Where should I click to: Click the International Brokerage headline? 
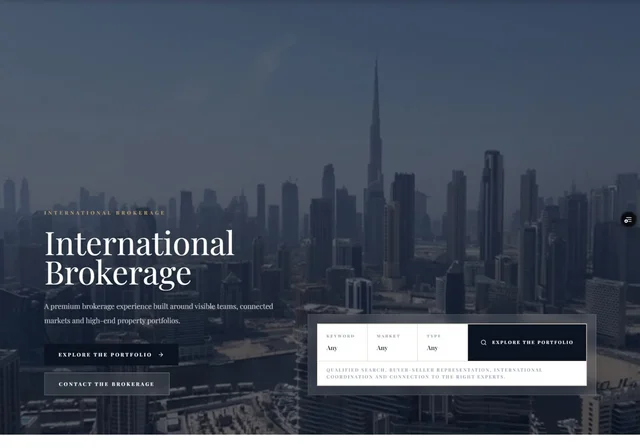[x=139, y=258]
